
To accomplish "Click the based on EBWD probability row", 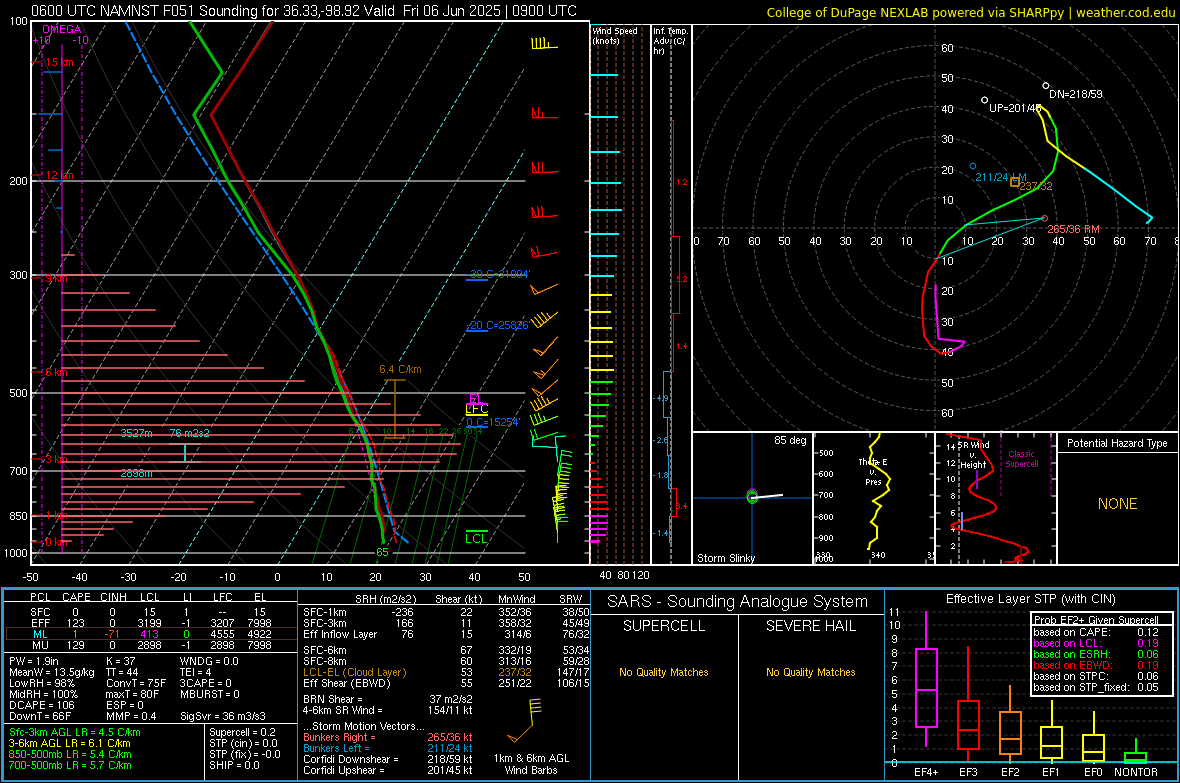I will click(x=1096, y=665).
